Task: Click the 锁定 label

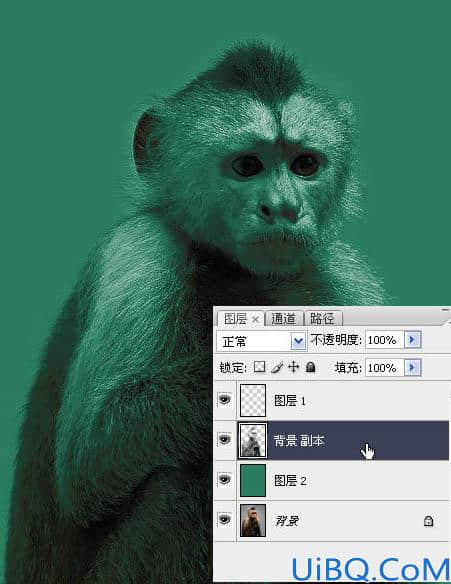Action: click(x=233, y=368)
